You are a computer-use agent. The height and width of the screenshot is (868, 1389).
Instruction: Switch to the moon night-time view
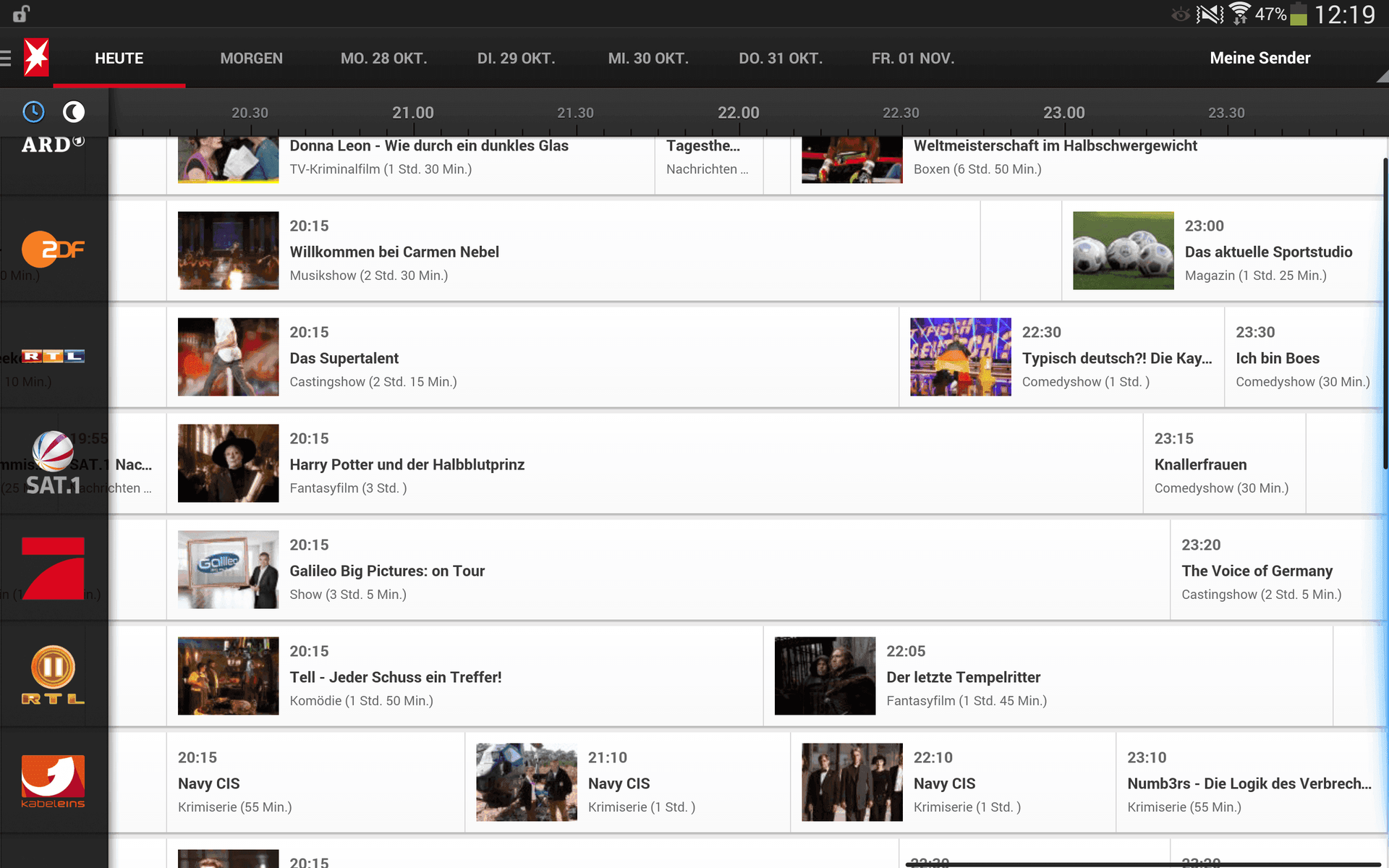74,112
